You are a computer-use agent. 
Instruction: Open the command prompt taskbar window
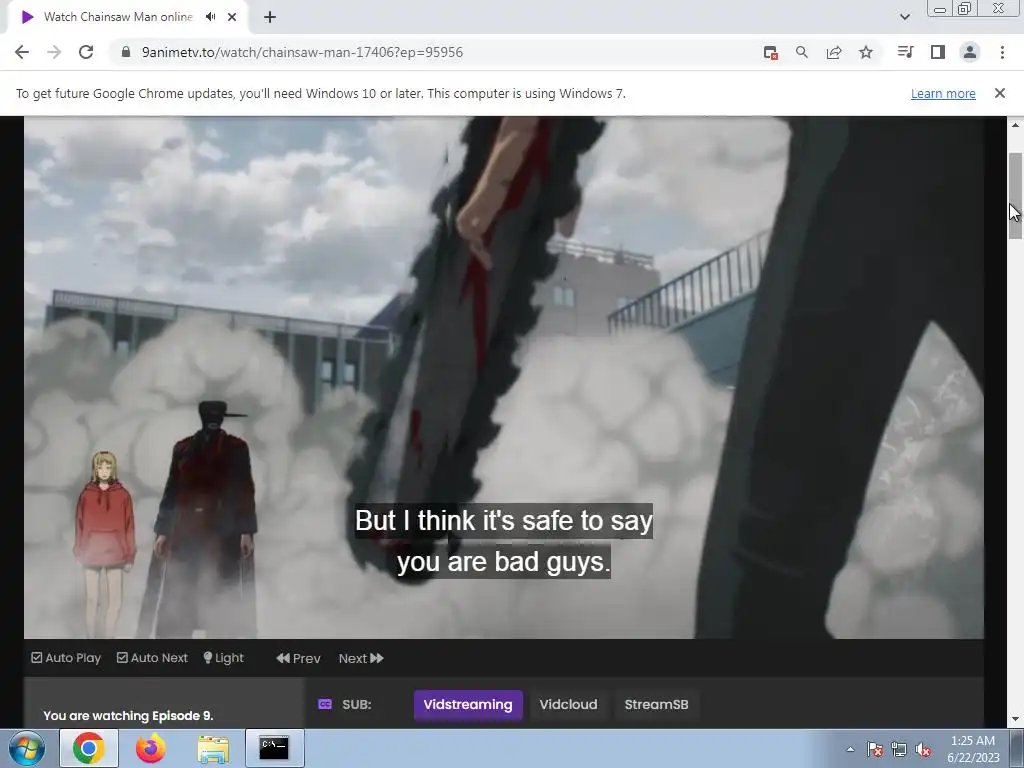[x=274, y=748]
